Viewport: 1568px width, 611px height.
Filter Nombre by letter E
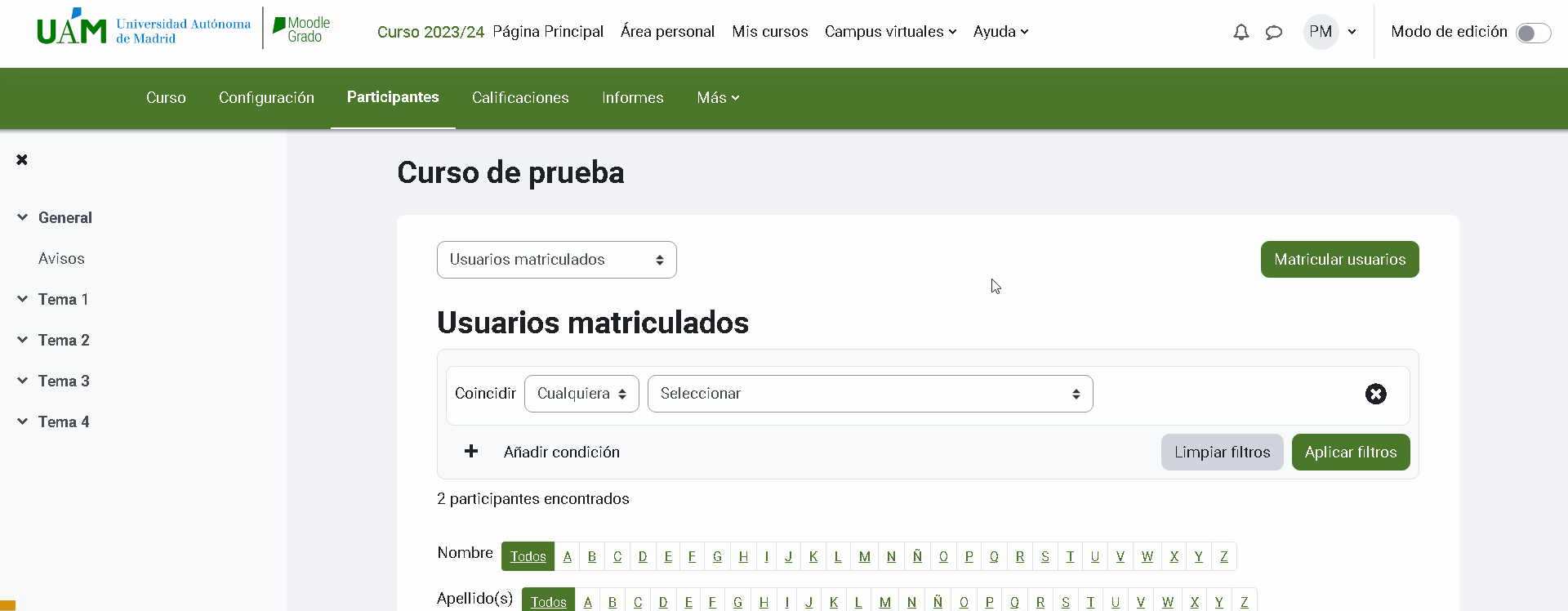point(668,556)
